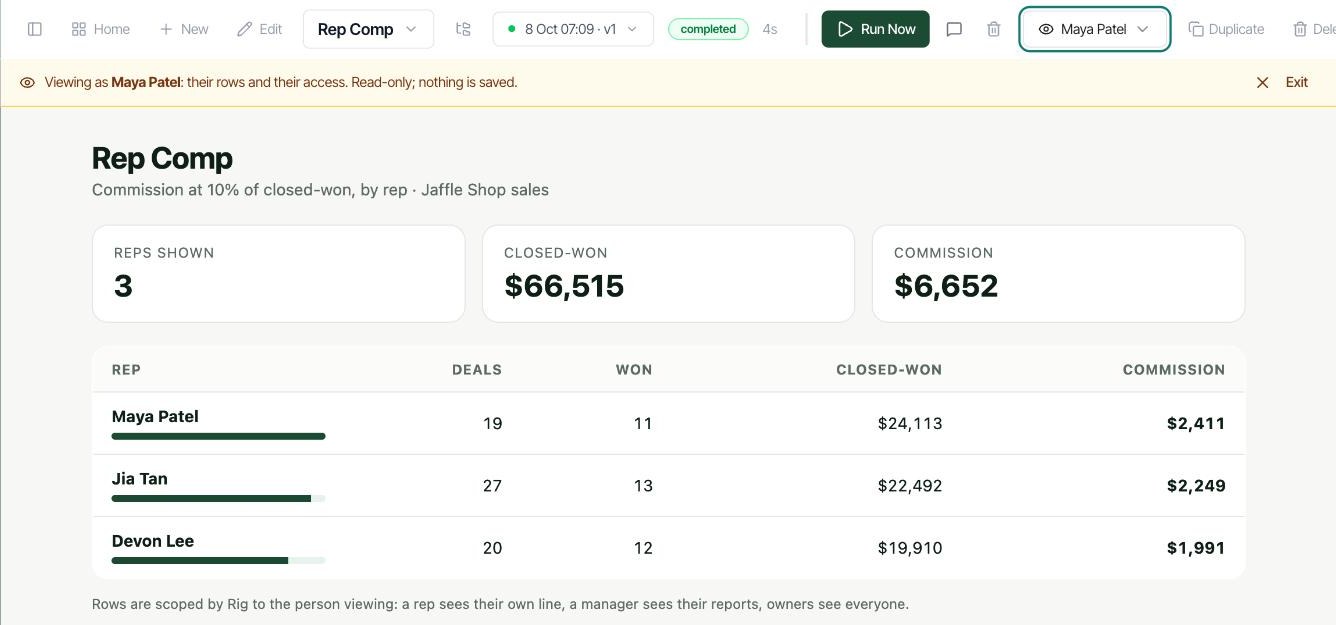Click Devon Lee's $1,991 commission
This screenshot has width=1336, height=625.
(x=1196, y=548)
